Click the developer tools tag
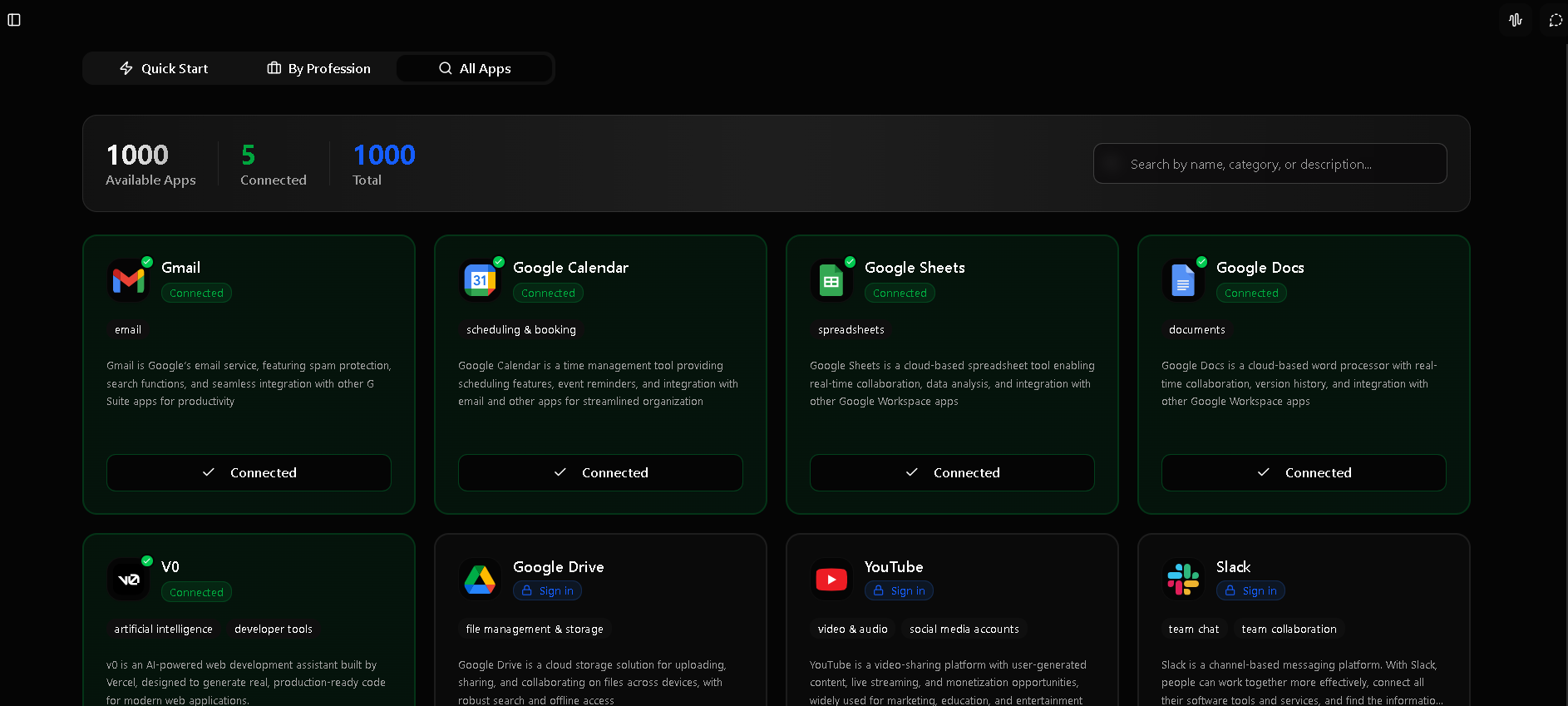Image resolution: width=1568 pixels, height=706 pixels. pyautogui.click(x=274, y=629)
